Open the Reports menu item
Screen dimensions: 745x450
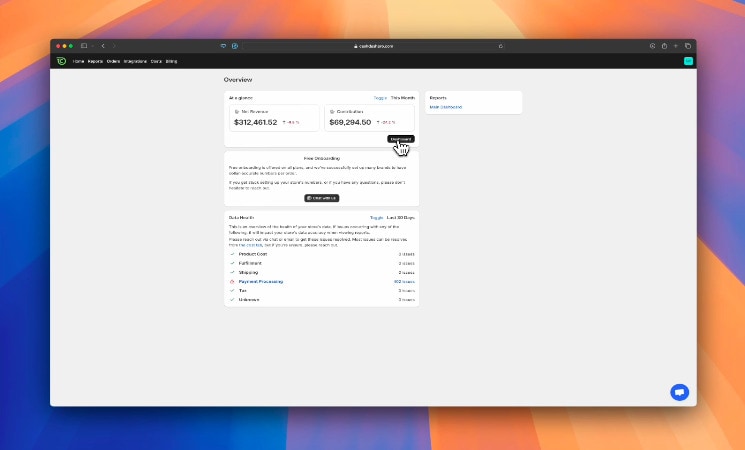point(95,61)
